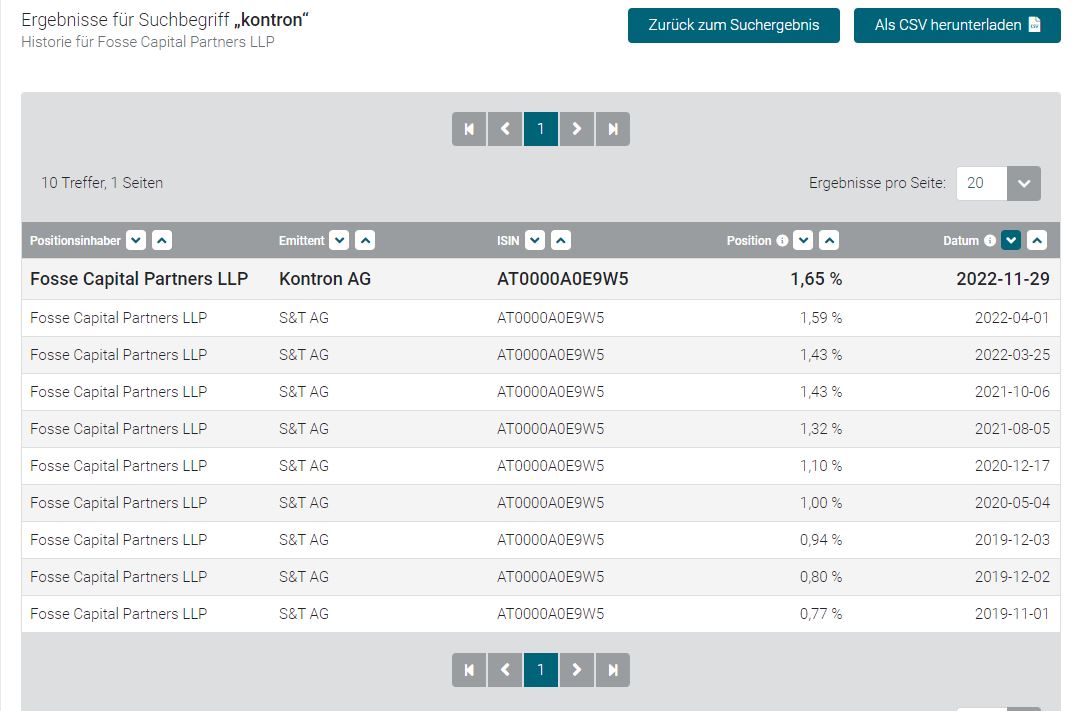Click date 2022-04-01
Viewport: 1076px width, 711px height.
click(1012, 318)
